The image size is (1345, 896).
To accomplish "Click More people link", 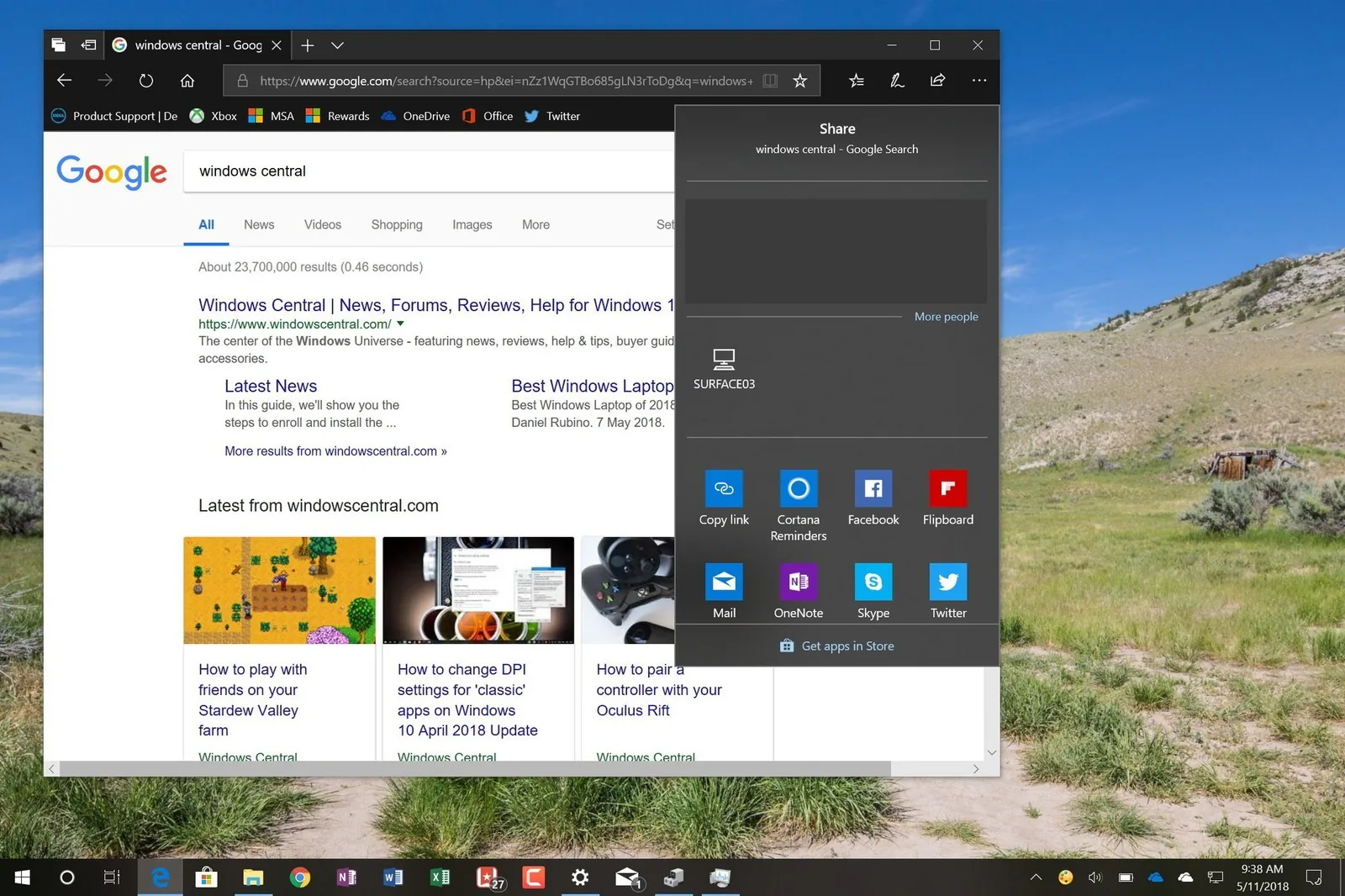I will [x=946, y=317].
